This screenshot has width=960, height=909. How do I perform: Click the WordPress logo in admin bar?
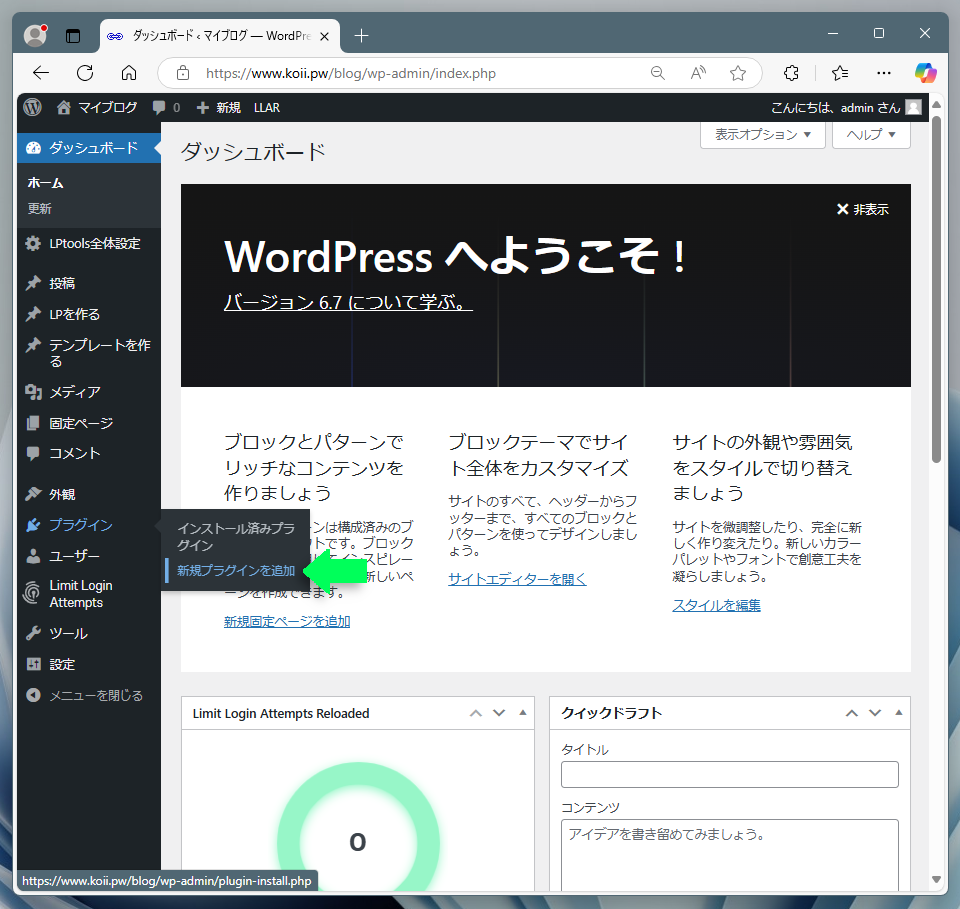32,108
